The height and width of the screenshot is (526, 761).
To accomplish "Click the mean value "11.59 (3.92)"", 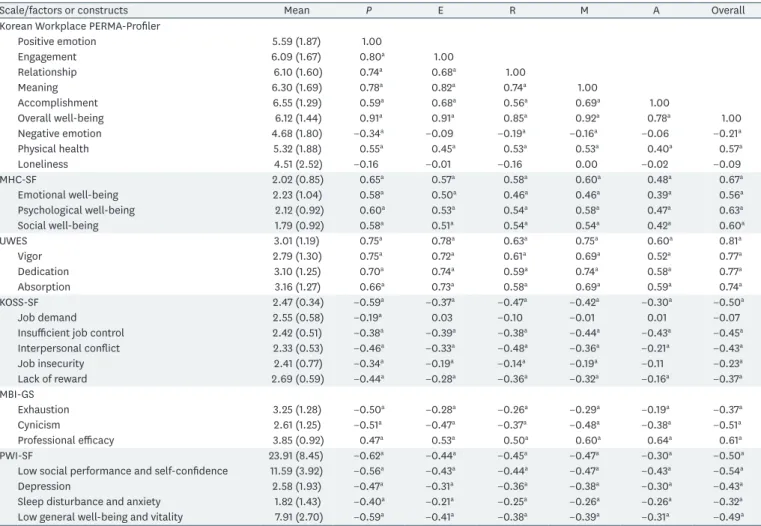I will click(297, 471).
